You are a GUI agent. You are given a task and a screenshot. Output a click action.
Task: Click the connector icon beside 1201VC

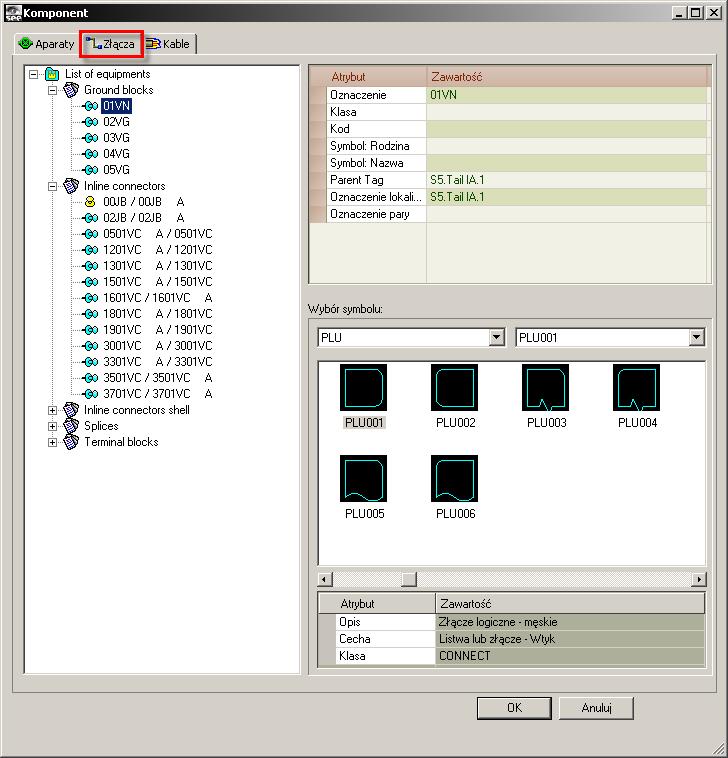click(x=90, y=250)
